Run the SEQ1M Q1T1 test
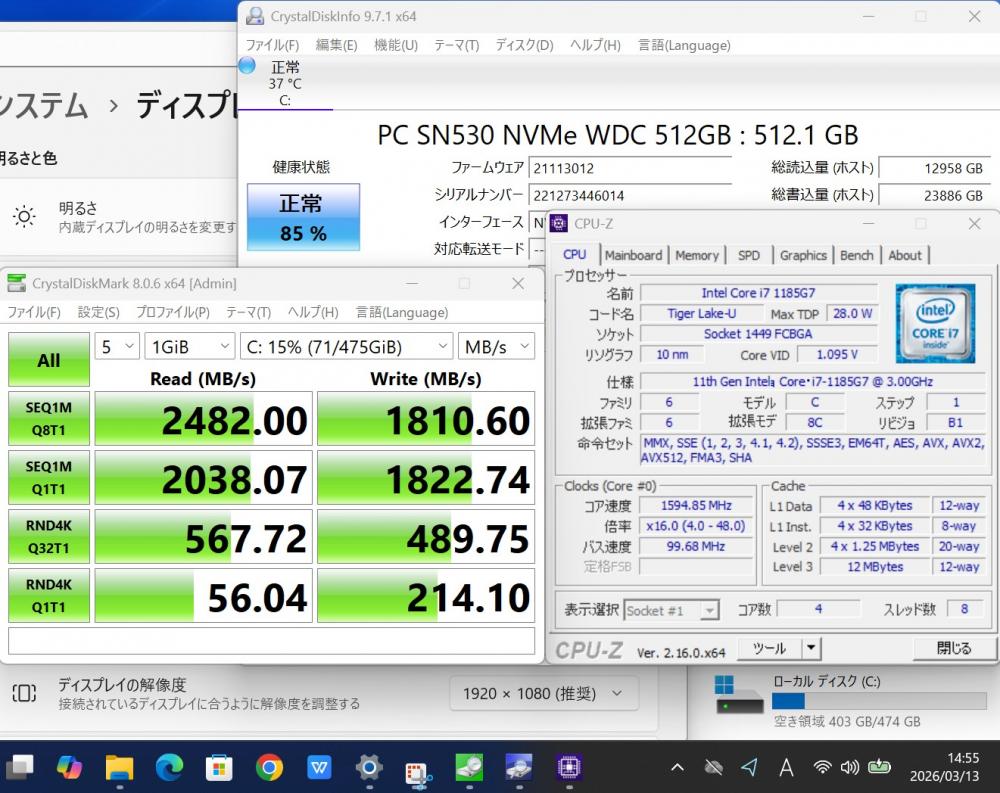This screenshot has width=1000, height=793. [49, 477]
